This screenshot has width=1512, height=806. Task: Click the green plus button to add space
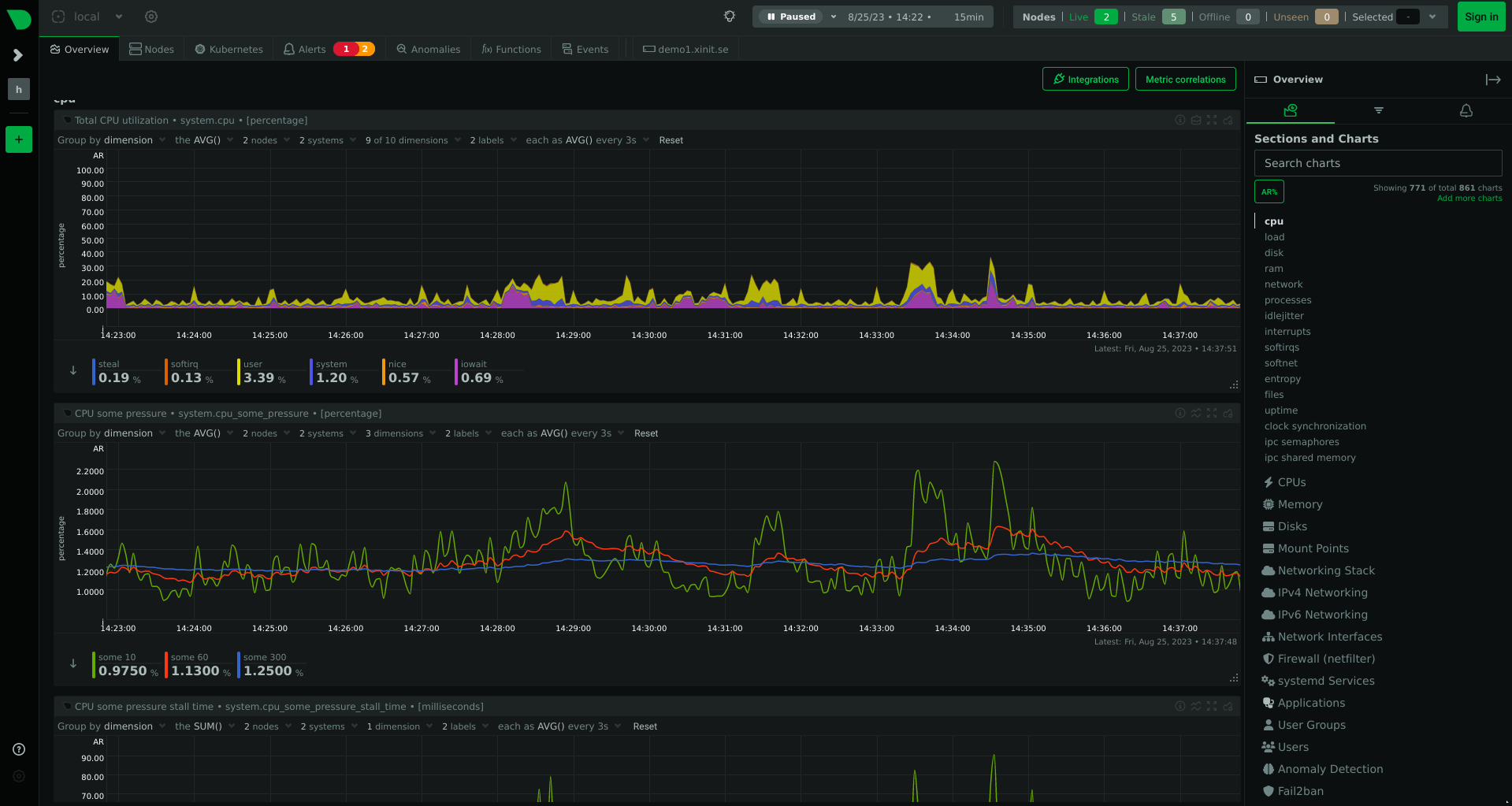click(19, 139)
